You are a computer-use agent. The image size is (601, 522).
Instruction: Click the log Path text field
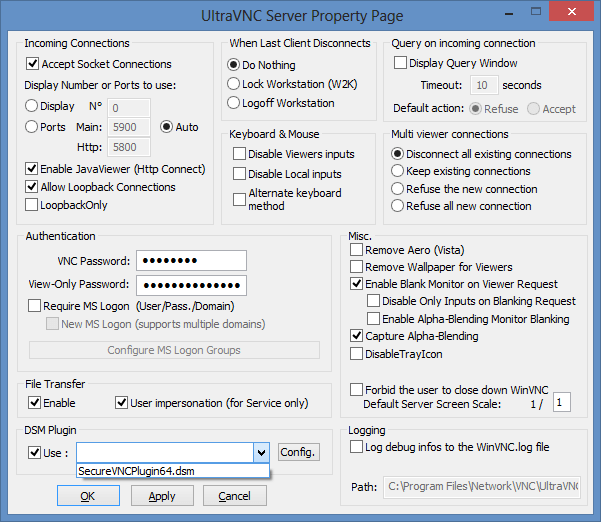tap(482, 487)
